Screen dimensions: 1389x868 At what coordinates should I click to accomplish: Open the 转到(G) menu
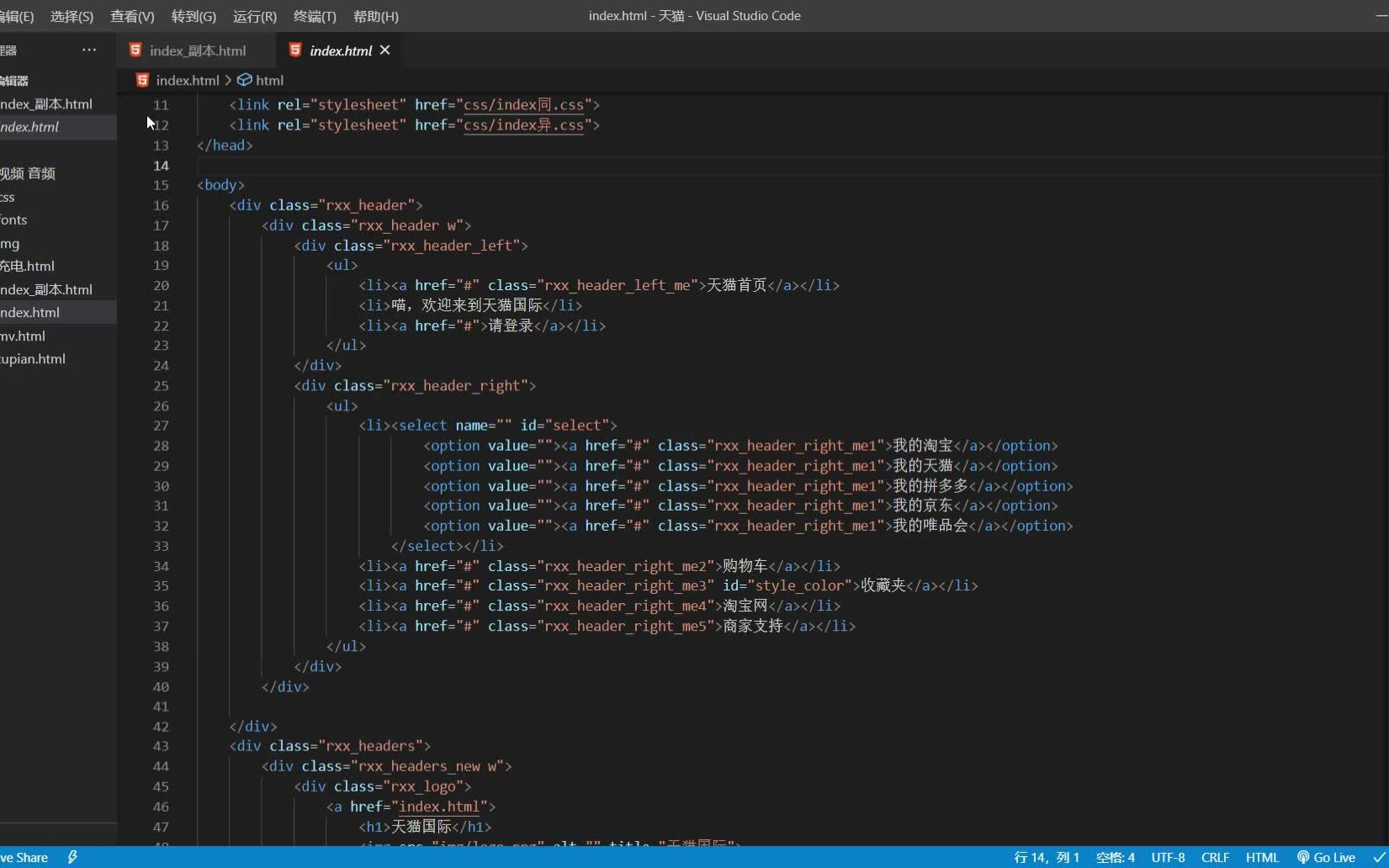[194, 16]
